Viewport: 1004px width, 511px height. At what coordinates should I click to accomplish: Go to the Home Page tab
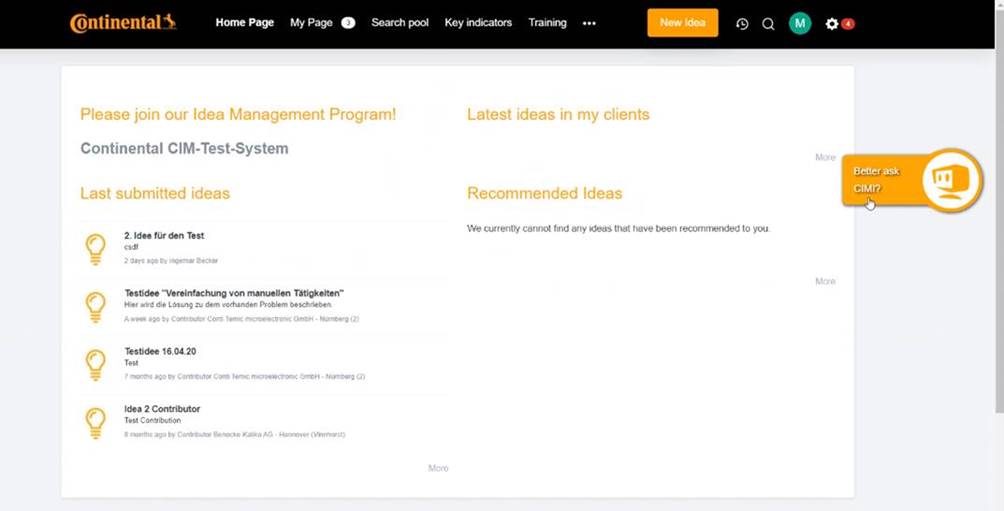tap(245, 23)
